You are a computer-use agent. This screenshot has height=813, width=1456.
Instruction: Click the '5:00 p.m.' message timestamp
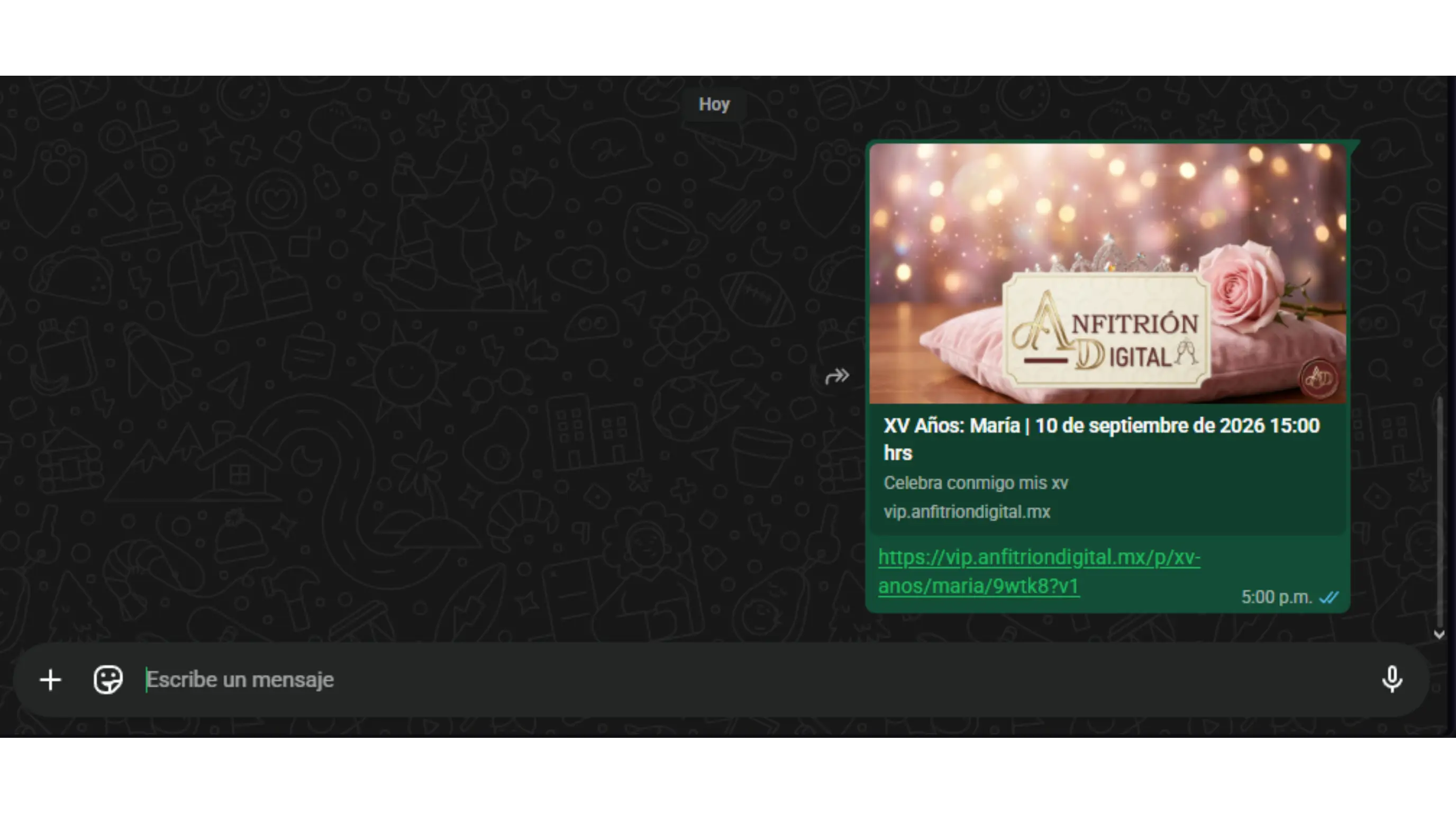pyautogui.click(x=1276, y=597)
